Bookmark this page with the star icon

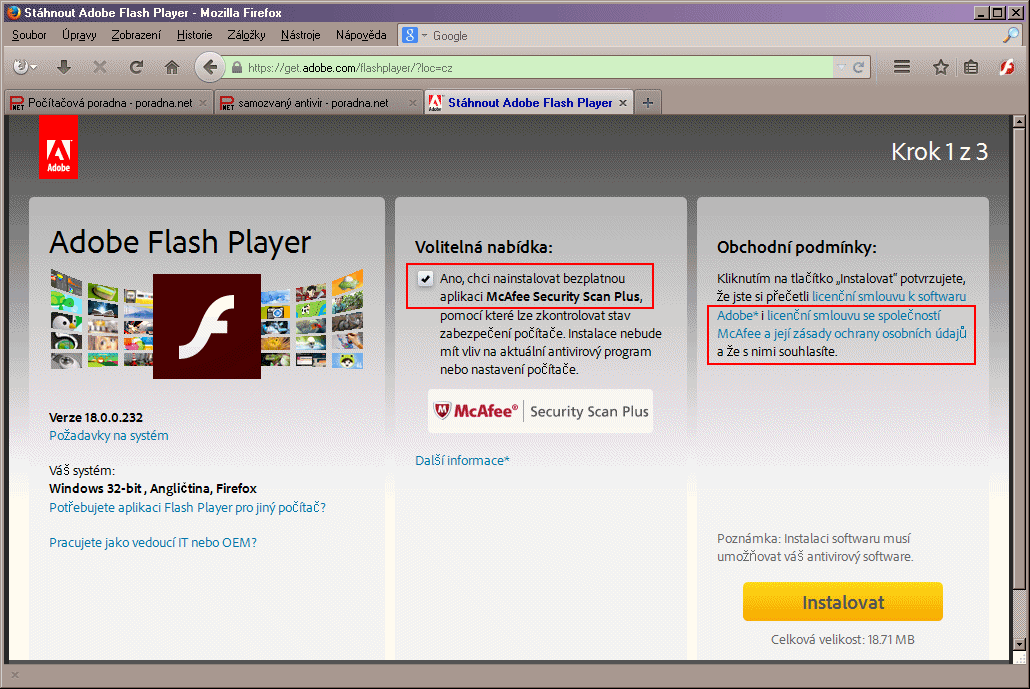941,67
